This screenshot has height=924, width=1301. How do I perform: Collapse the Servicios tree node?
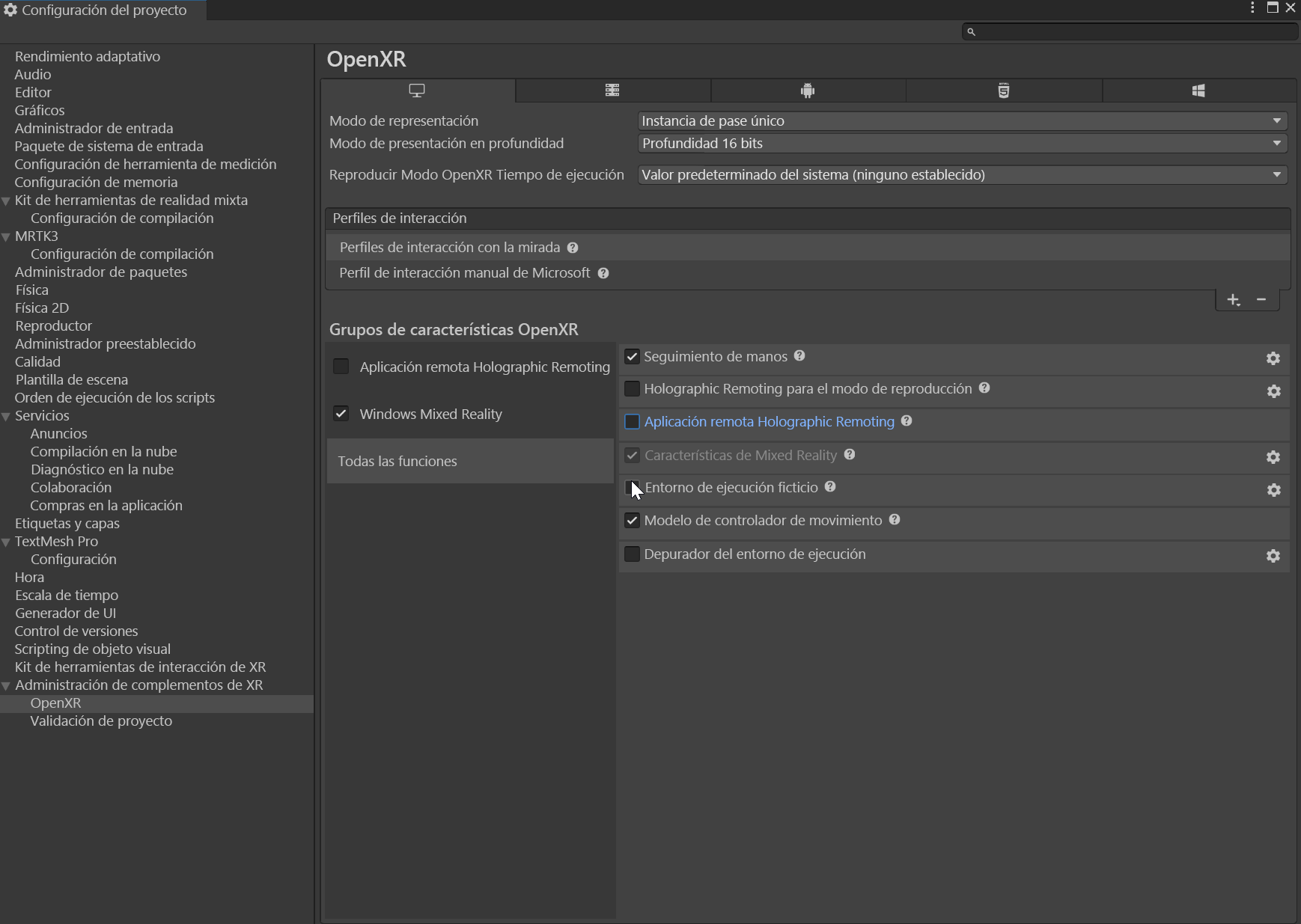6,416
